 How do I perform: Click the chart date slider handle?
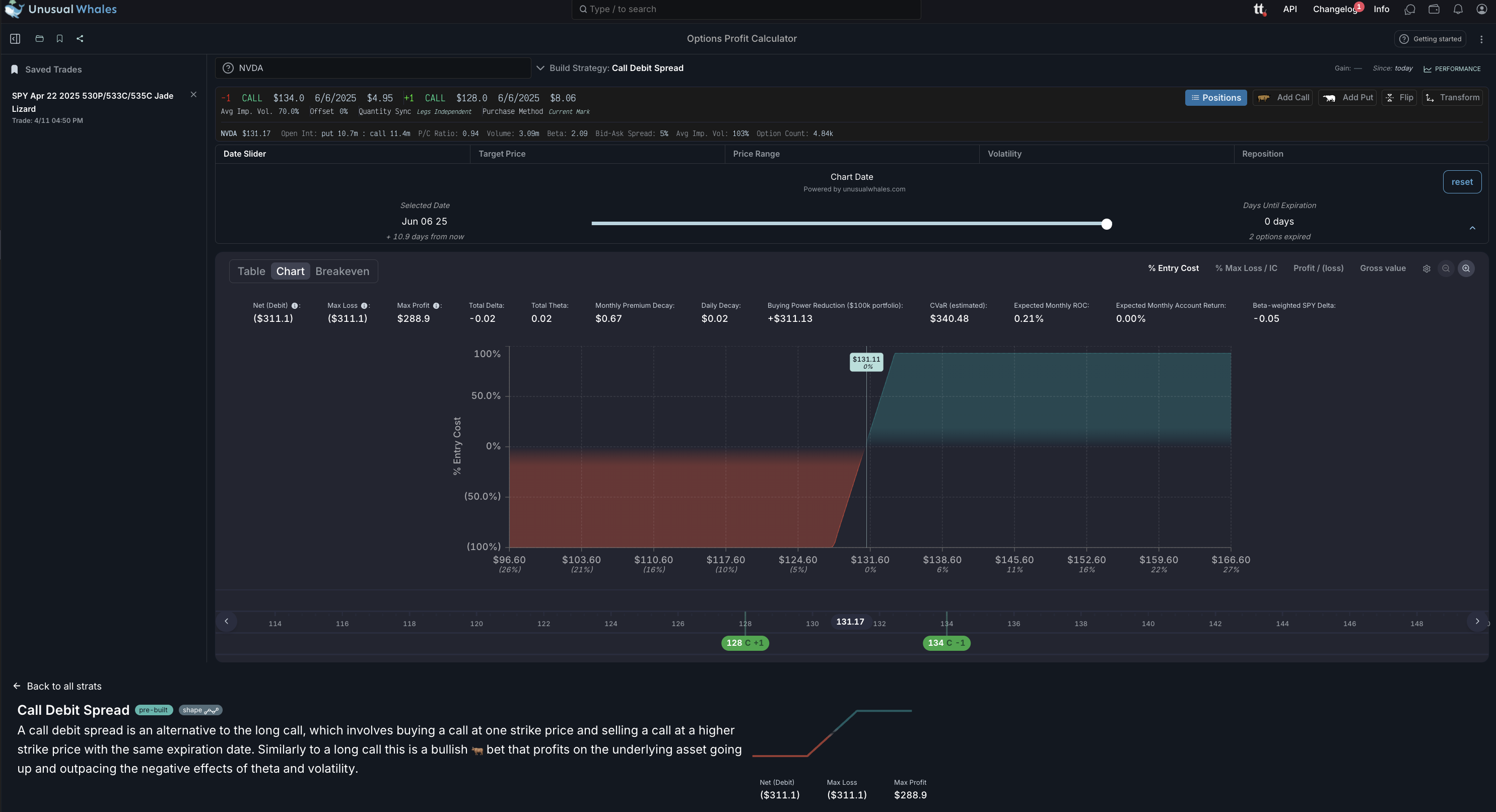(1107, 224)
